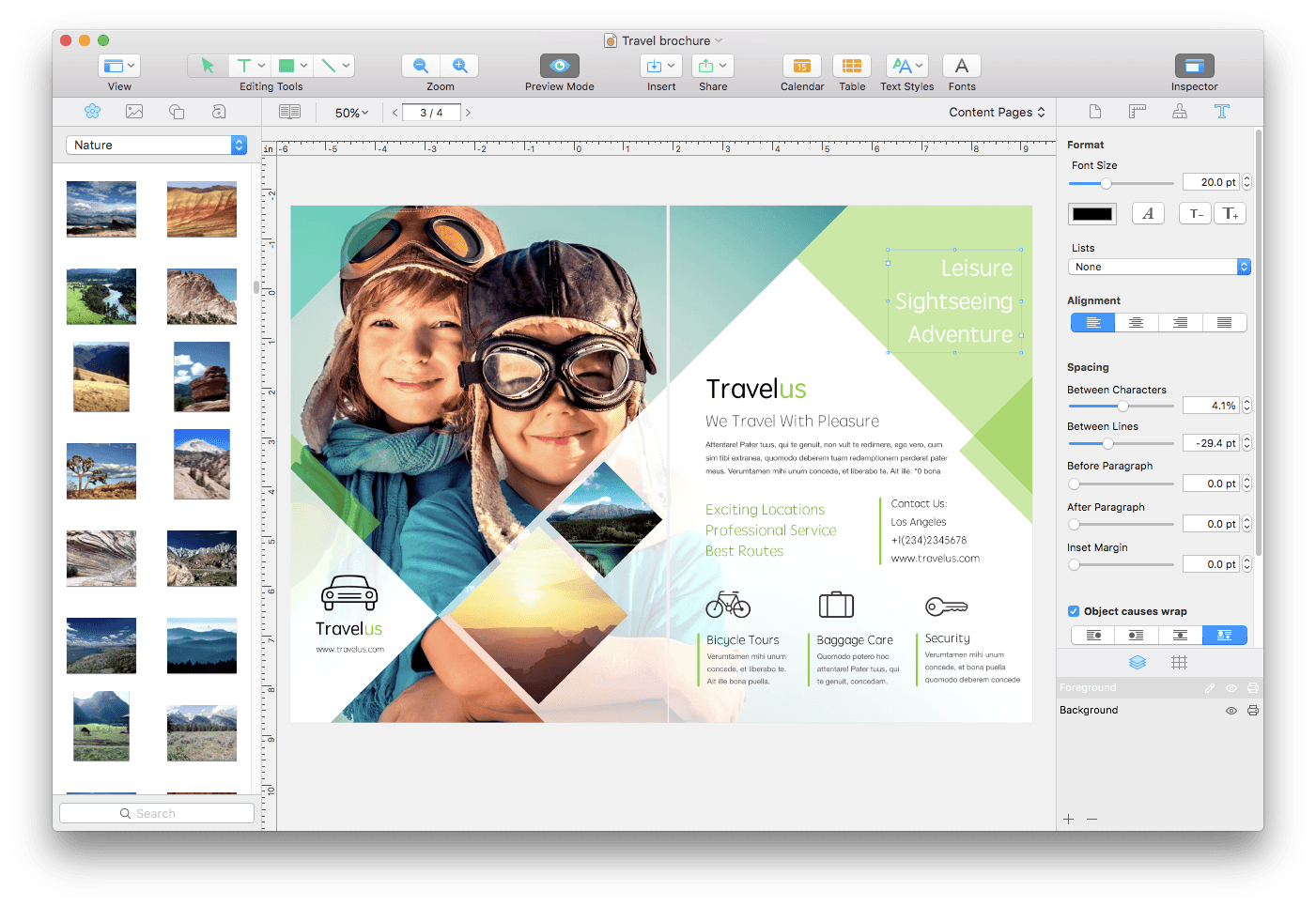Click the text art 'a' sidebar icon
The image size is (1316, 906).
(219, 111)
